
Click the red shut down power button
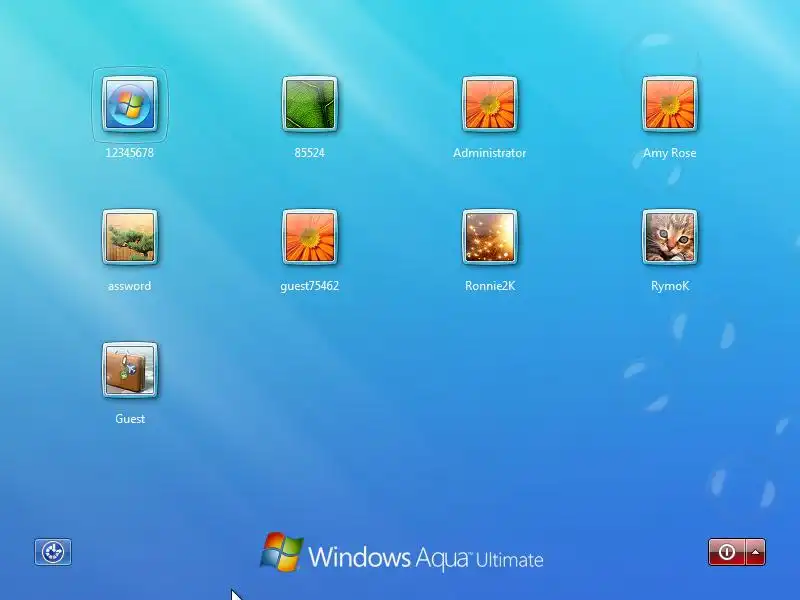pyautogui.click(x=727, y=552)
